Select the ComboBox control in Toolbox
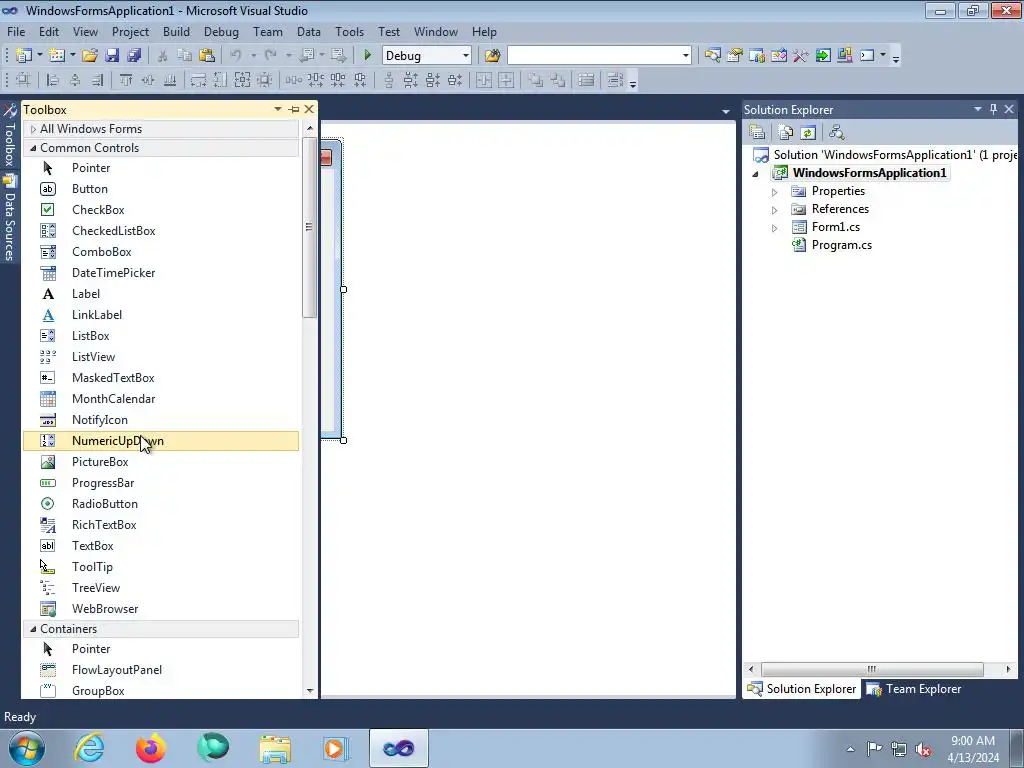The width and height of the screenshot is (1024, 768). click(x=161, y=251)
